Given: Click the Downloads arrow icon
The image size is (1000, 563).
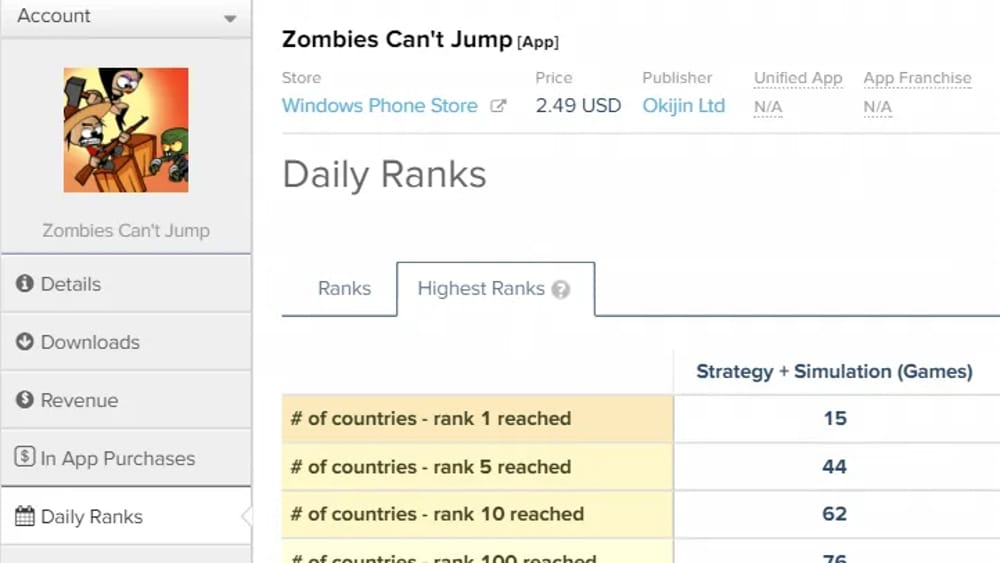Looking at the screenshot, I should tap(25, 342).
